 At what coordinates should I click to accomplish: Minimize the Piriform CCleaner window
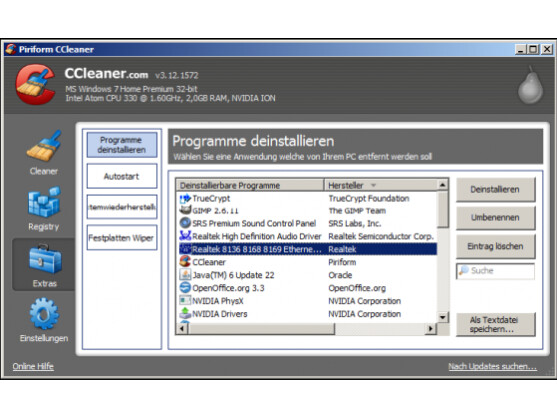click(x=520, y=49)
